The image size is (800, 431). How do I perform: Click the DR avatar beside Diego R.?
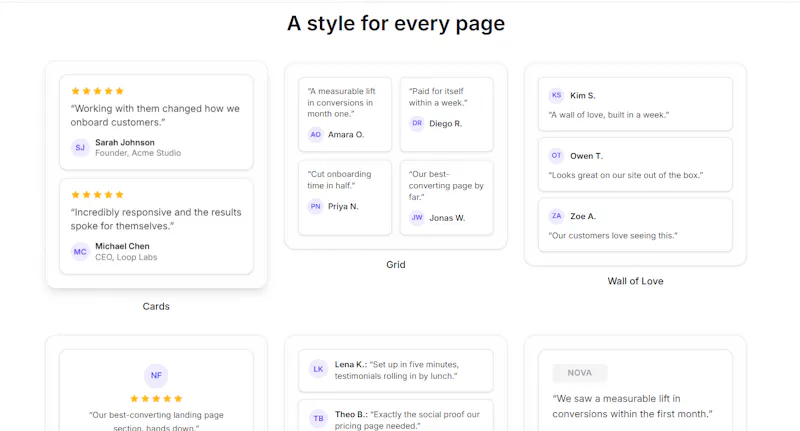pyautogui.click(x=417, y=123)
